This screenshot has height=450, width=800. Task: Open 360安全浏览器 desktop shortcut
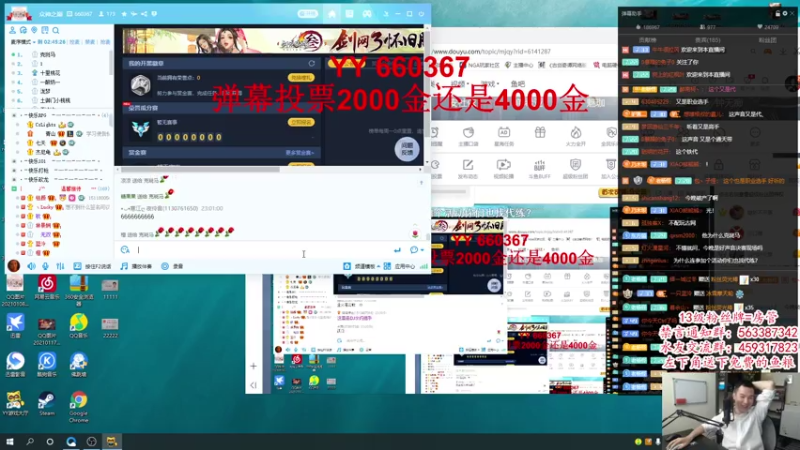[x=79, y=290]
